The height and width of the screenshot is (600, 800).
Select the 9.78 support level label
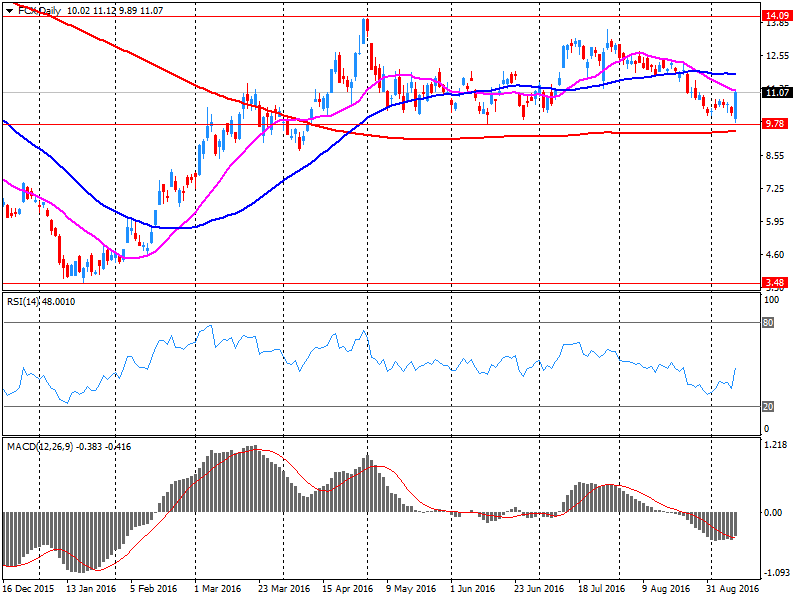coord(776,123)
